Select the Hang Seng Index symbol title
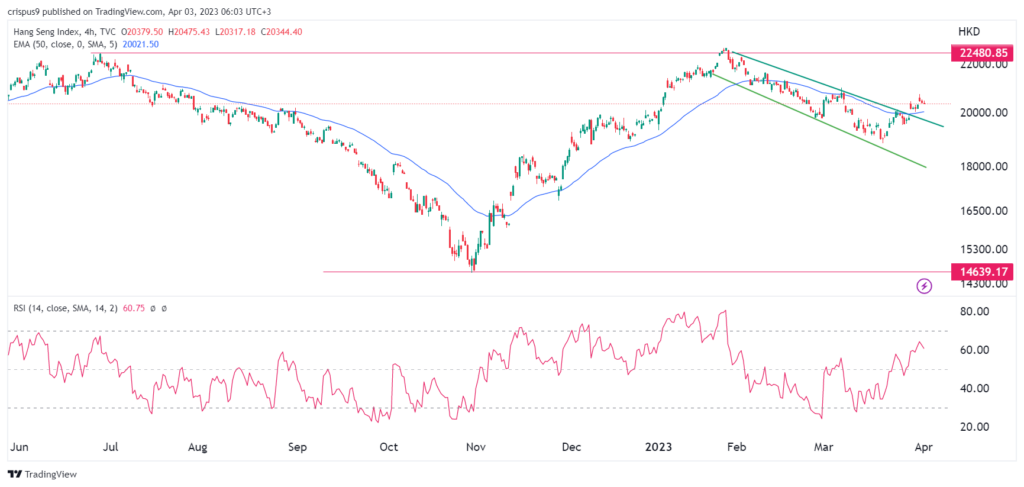The width and height of the screenshot is (1024, 487). coord(44,31)
